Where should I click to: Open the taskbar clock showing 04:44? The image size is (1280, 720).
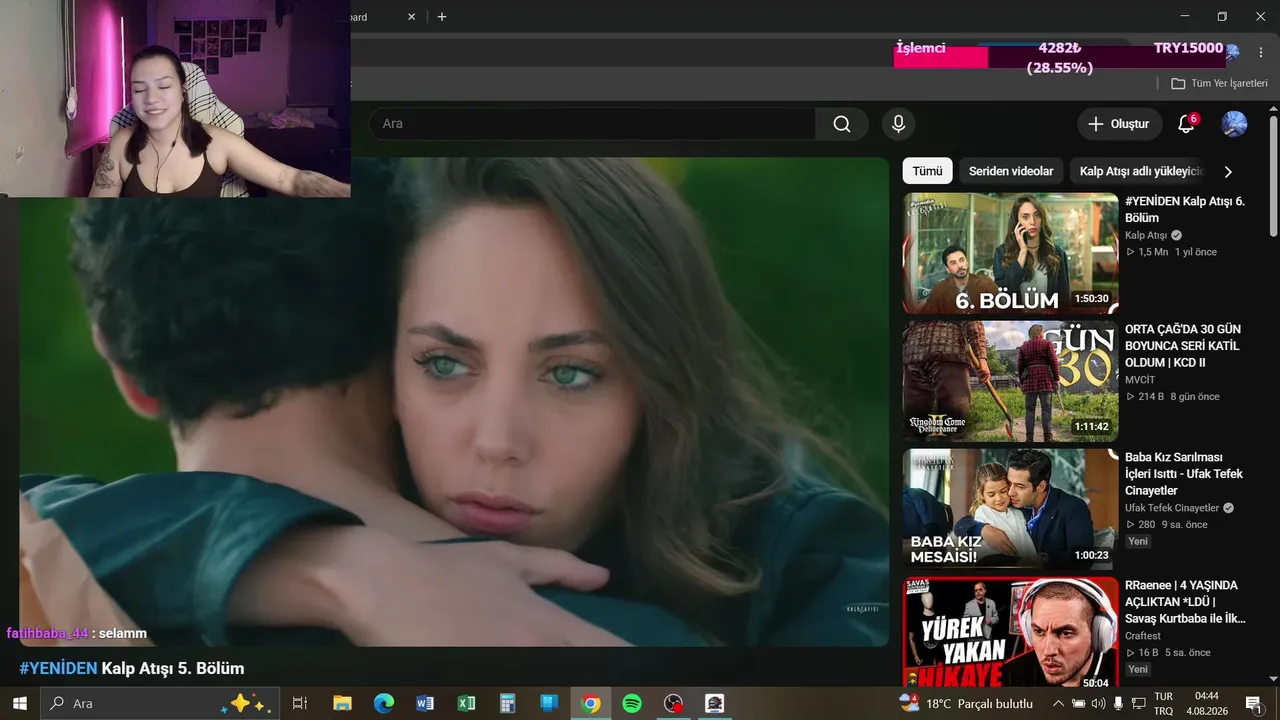[1207, 703]
